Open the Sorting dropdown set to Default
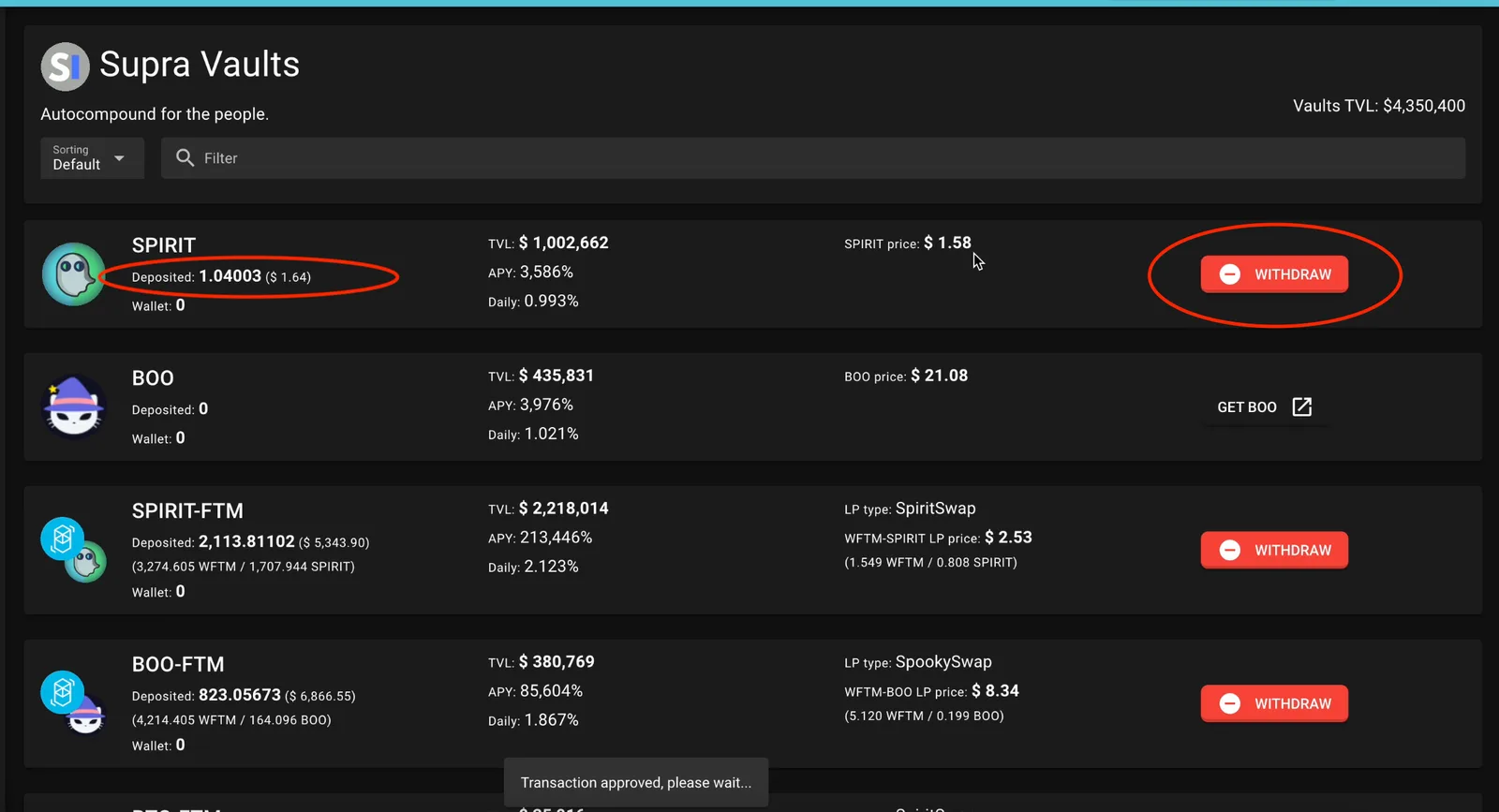Image resolution: width=1499 pixels, height=812 pixels. tap(92, 158)
